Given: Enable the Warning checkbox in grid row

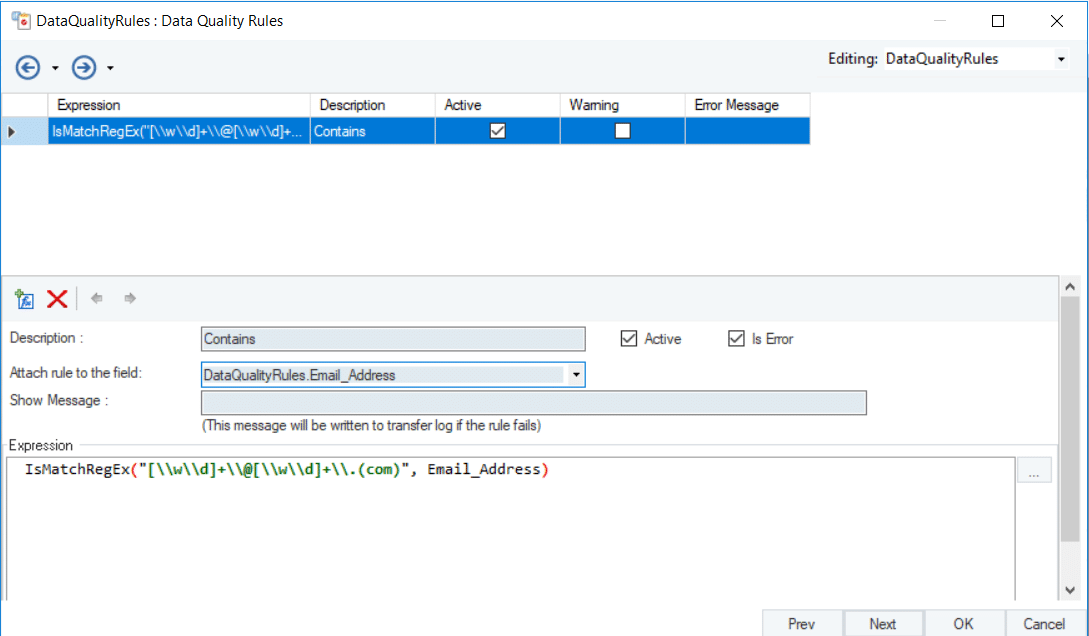Looking at the screenshot, I should (x=622, y=131).
